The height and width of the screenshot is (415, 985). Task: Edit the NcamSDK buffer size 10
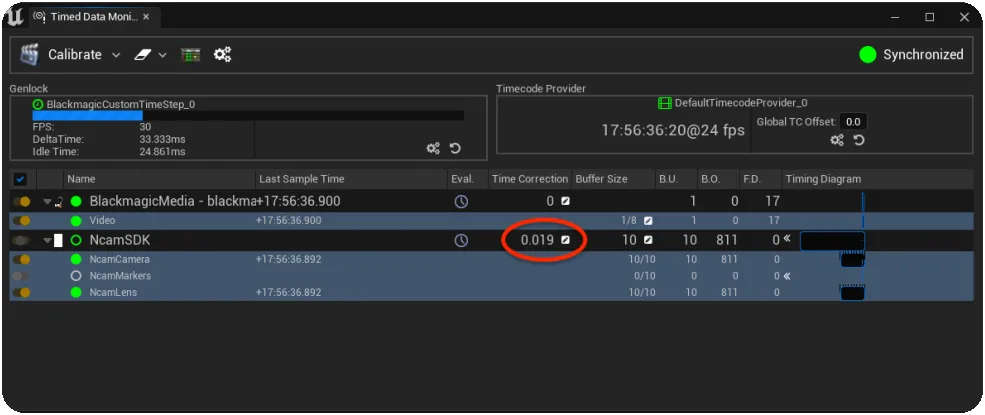point(629,240)
